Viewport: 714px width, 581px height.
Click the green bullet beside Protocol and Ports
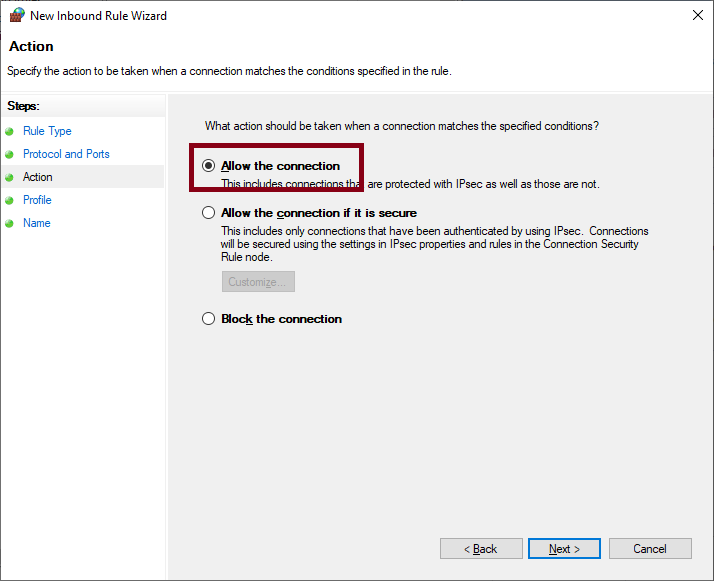tap(9, 154)
